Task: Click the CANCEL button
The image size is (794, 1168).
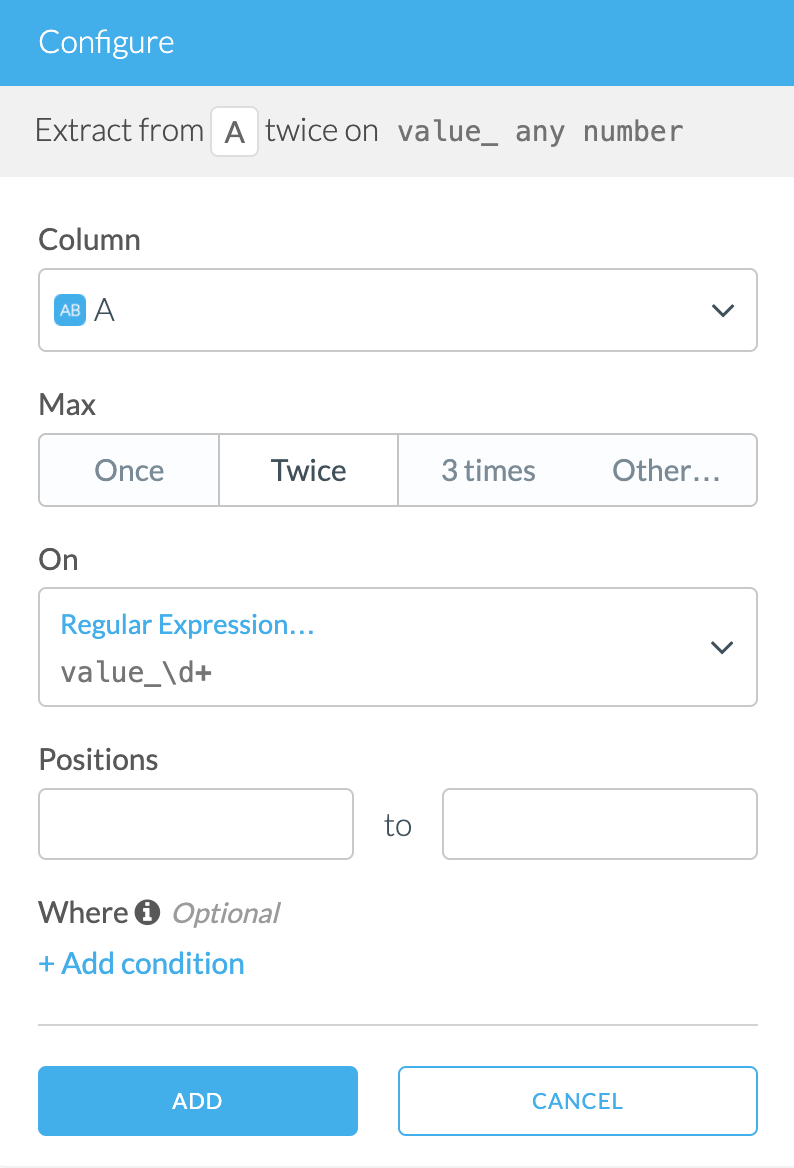Action: pos(577,1100)
